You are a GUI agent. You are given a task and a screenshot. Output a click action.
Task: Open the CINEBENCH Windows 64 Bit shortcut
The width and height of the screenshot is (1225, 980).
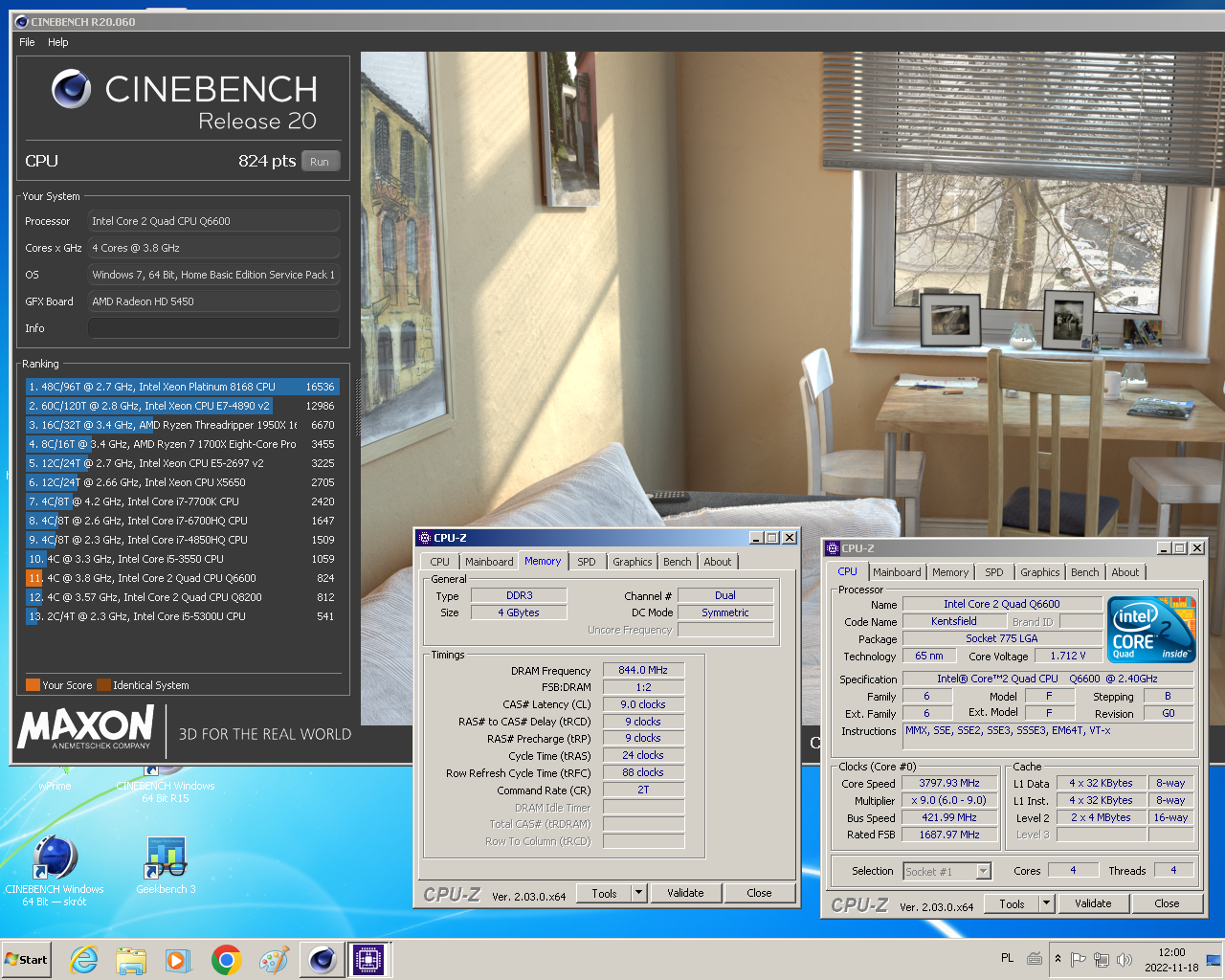point(55,870)
